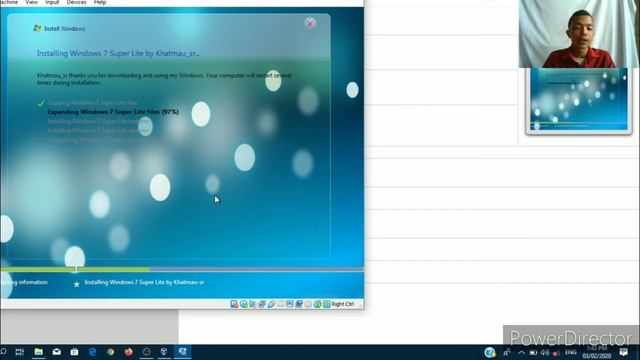Launch Microsoft Edge from the taskbar
Viewport: 640px width, 360px height.
click(92, 351)
